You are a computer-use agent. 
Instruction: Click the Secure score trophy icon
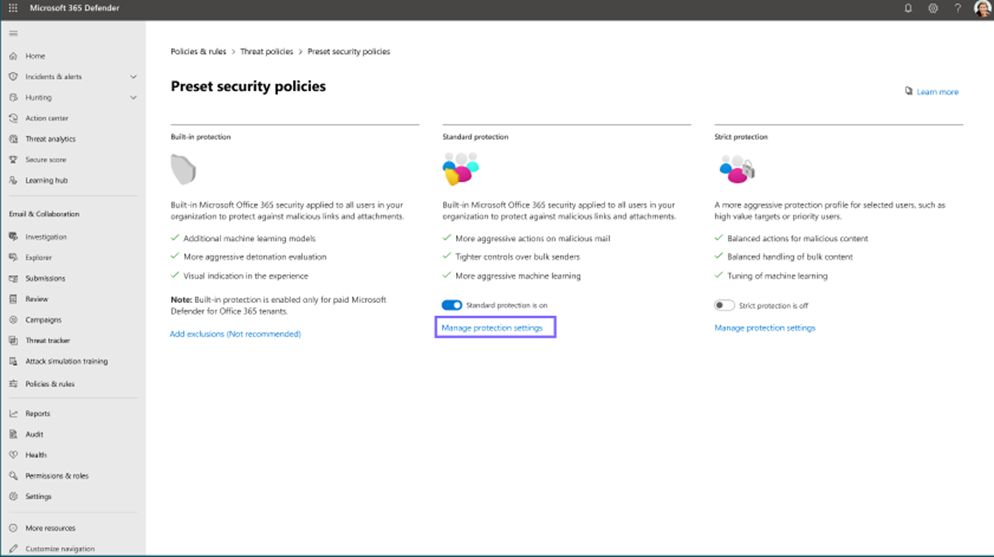tap(13, 160)
